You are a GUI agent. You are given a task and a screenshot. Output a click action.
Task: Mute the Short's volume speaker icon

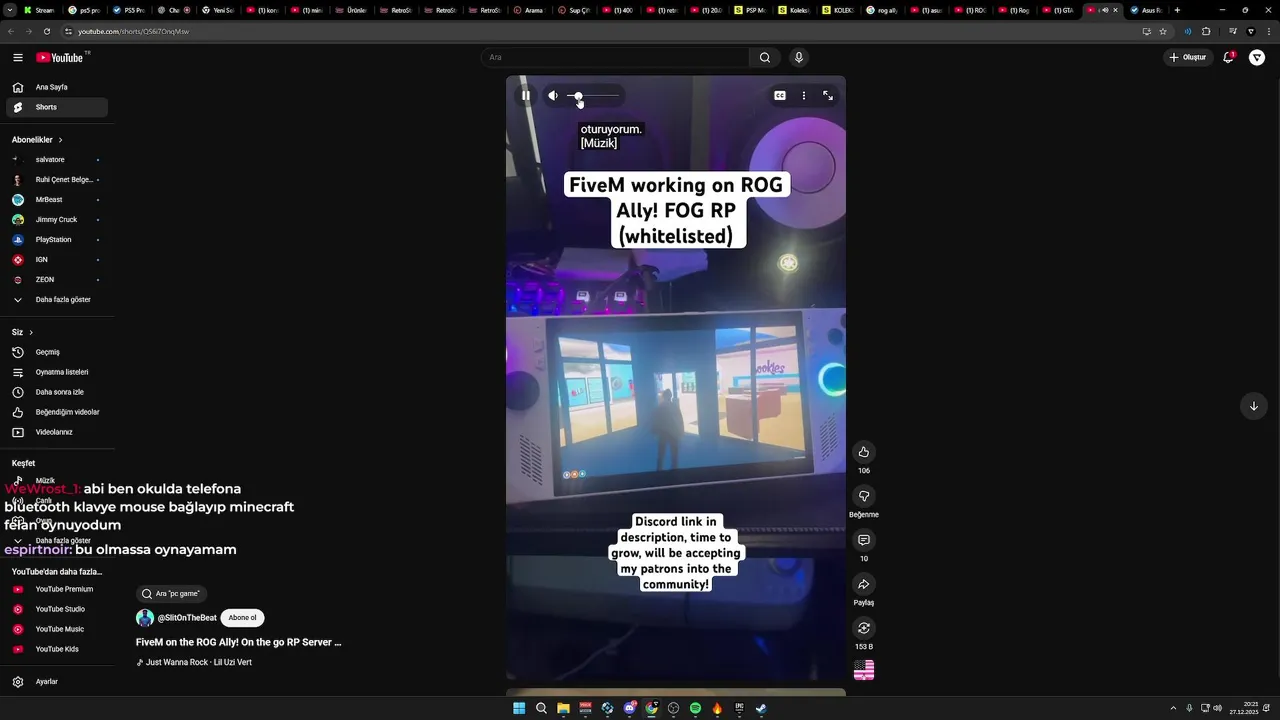pyautogui.click(x=553, y=96)
